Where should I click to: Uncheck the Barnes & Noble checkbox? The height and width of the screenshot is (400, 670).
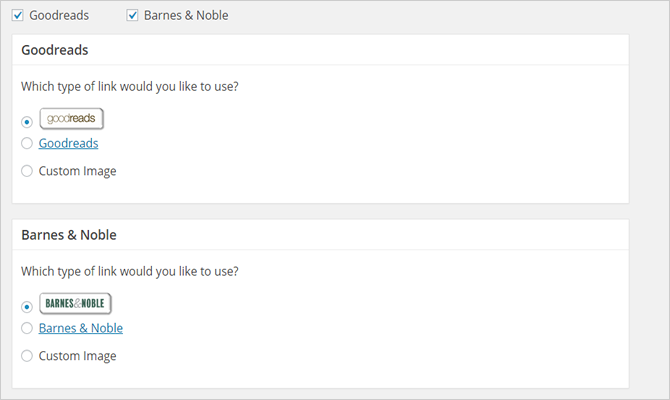click(x=132, y=15)
